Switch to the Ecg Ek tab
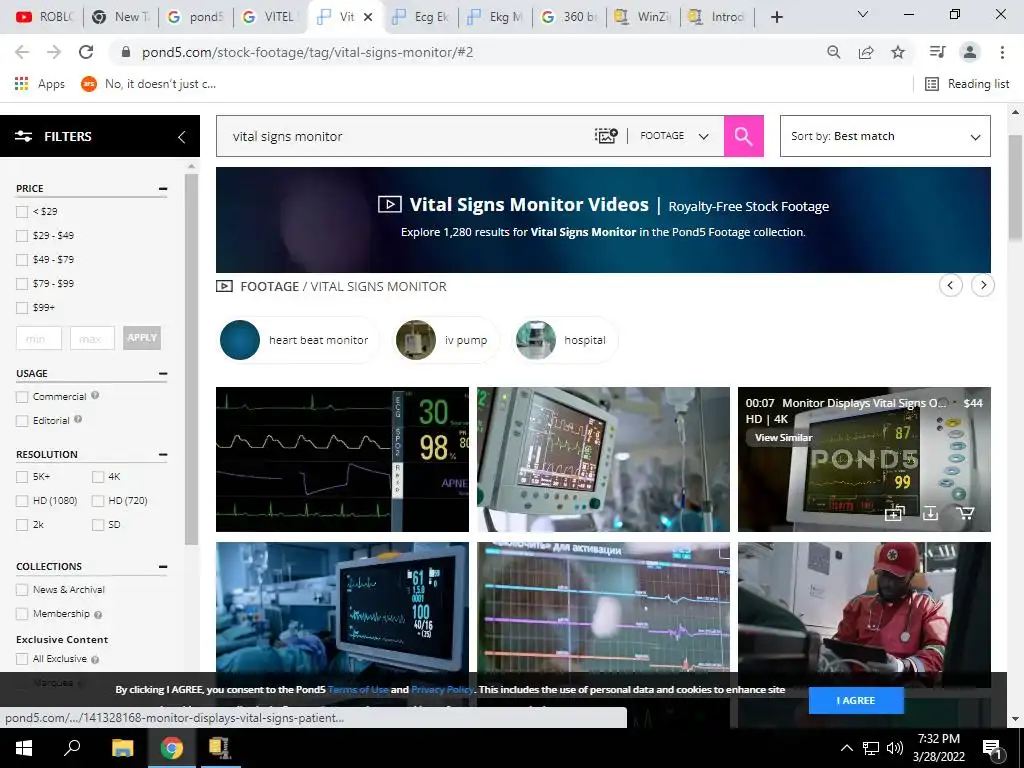 click(x=420, y=17)
